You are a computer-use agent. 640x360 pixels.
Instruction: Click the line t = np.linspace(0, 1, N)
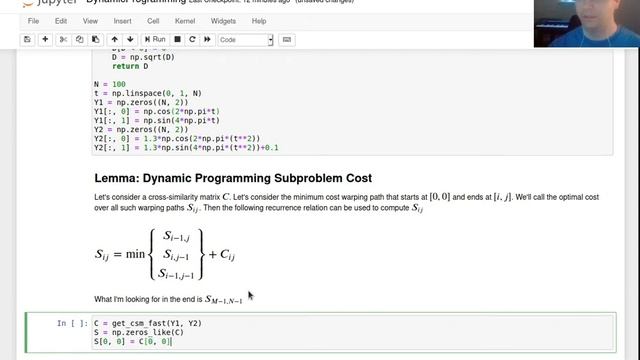coord(148,93)
